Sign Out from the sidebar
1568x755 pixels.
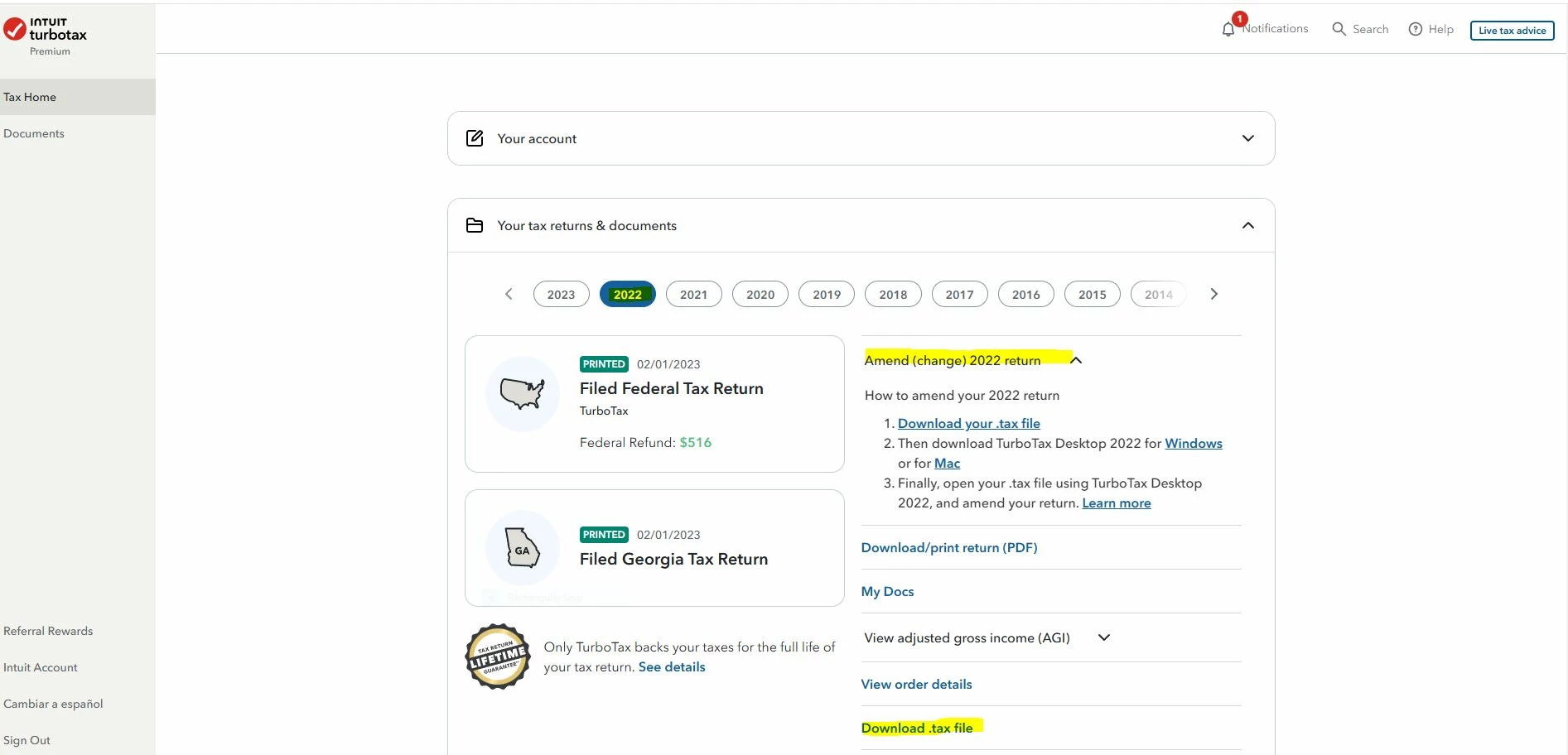tap(27, 740)
